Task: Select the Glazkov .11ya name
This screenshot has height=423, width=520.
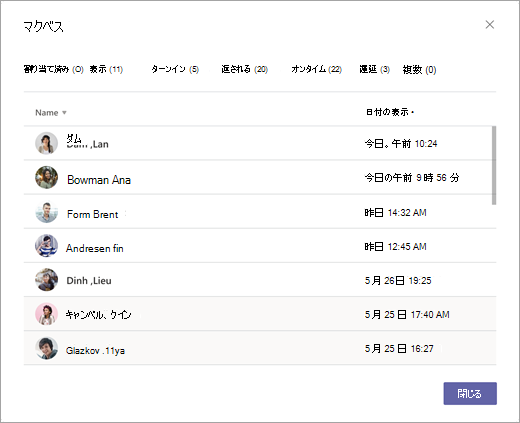Action: 95,351
